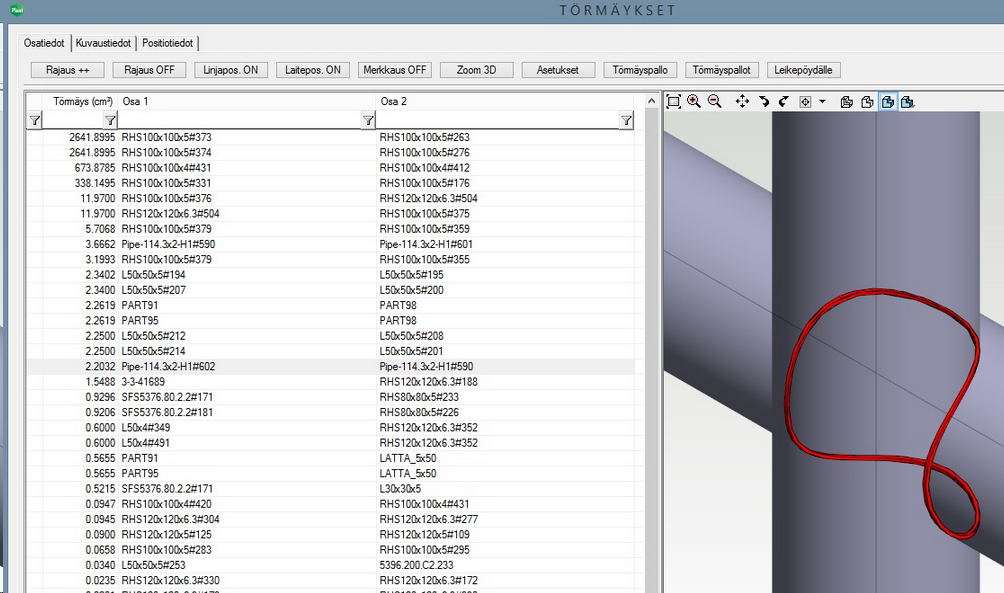The width and height of the screenshot is (1004, 593).
Task: Open the Törmäys column filter
Action: (x=110, y=120)
